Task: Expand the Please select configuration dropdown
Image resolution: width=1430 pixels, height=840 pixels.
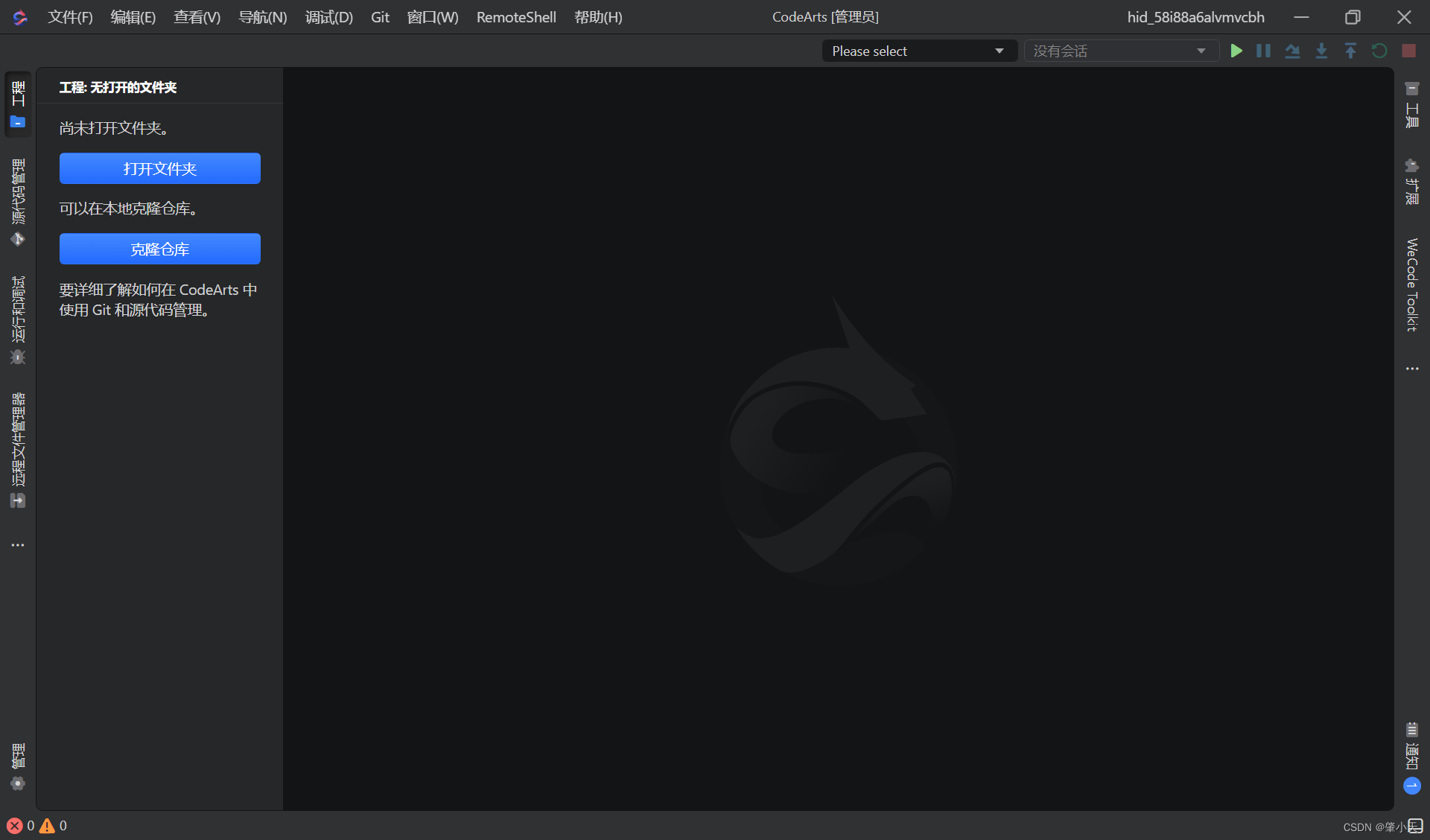Action: pos(919,51)
